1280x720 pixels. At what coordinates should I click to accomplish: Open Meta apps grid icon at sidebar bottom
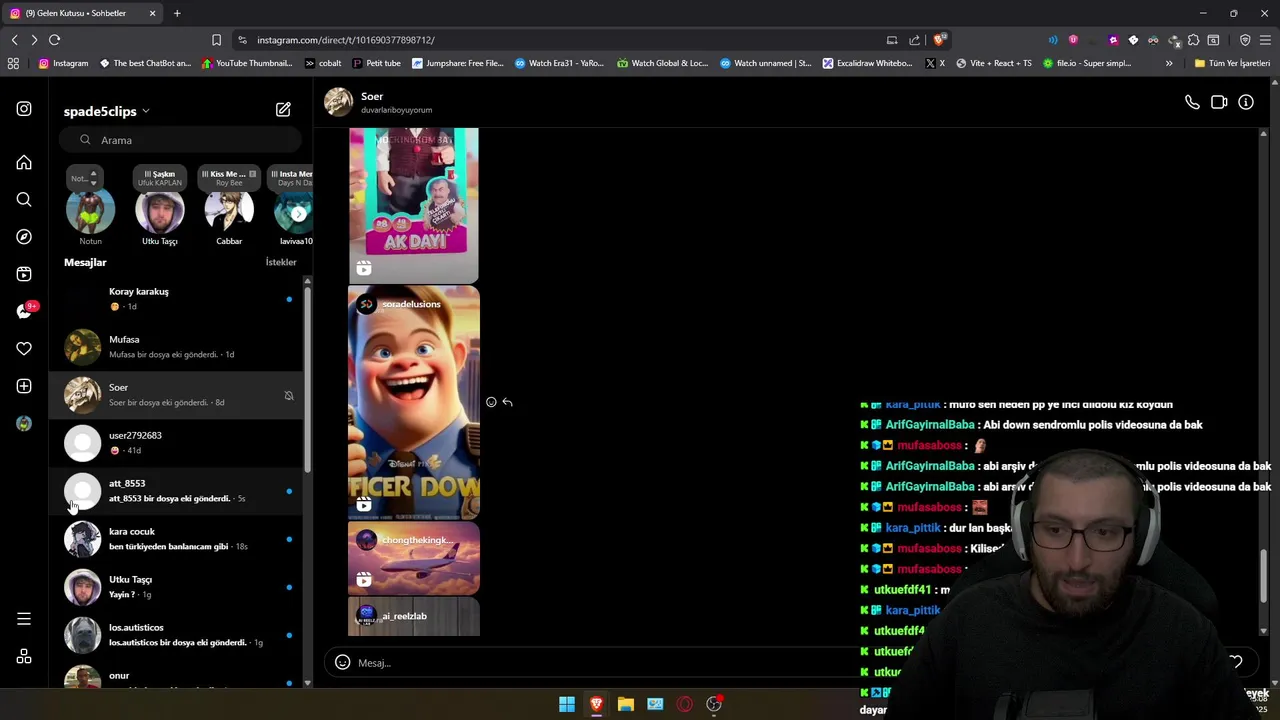coord(24,656)
